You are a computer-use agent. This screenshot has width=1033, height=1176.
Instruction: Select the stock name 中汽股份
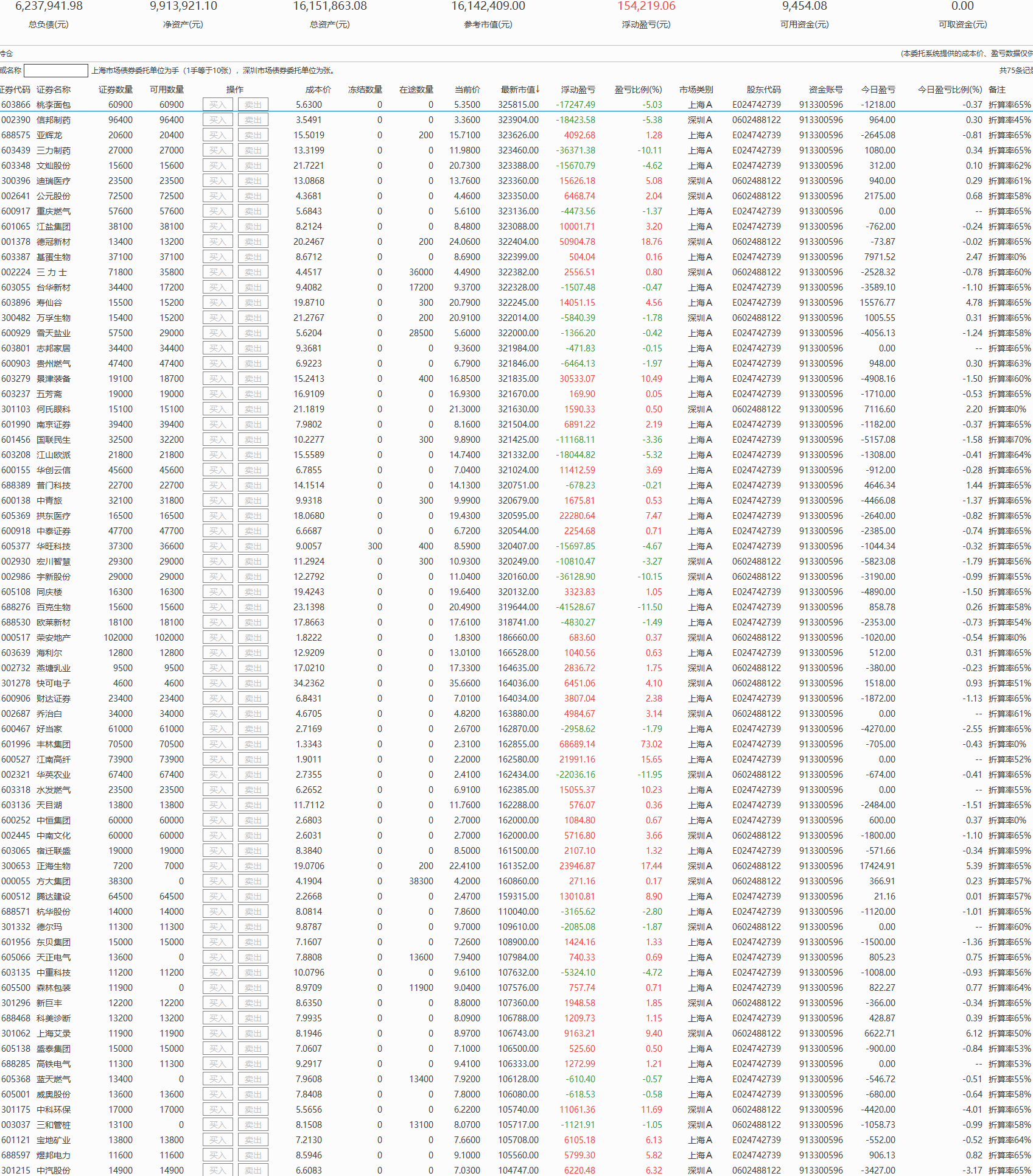coord(54,1171)
